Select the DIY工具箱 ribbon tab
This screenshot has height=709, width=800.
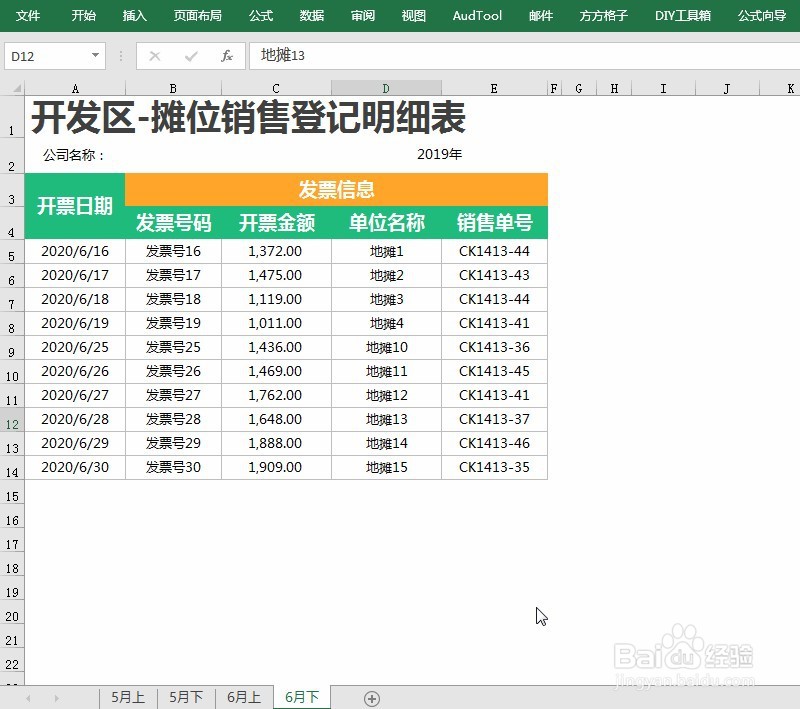pyautogui.click(x=682, y=15)
